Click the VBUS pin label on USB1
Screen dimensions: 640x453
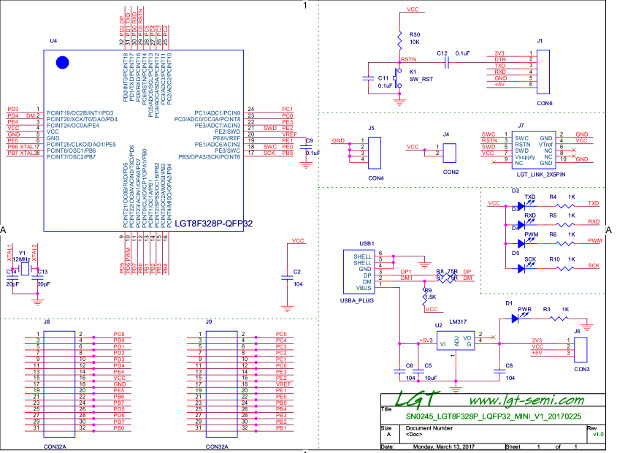(364, 288)
